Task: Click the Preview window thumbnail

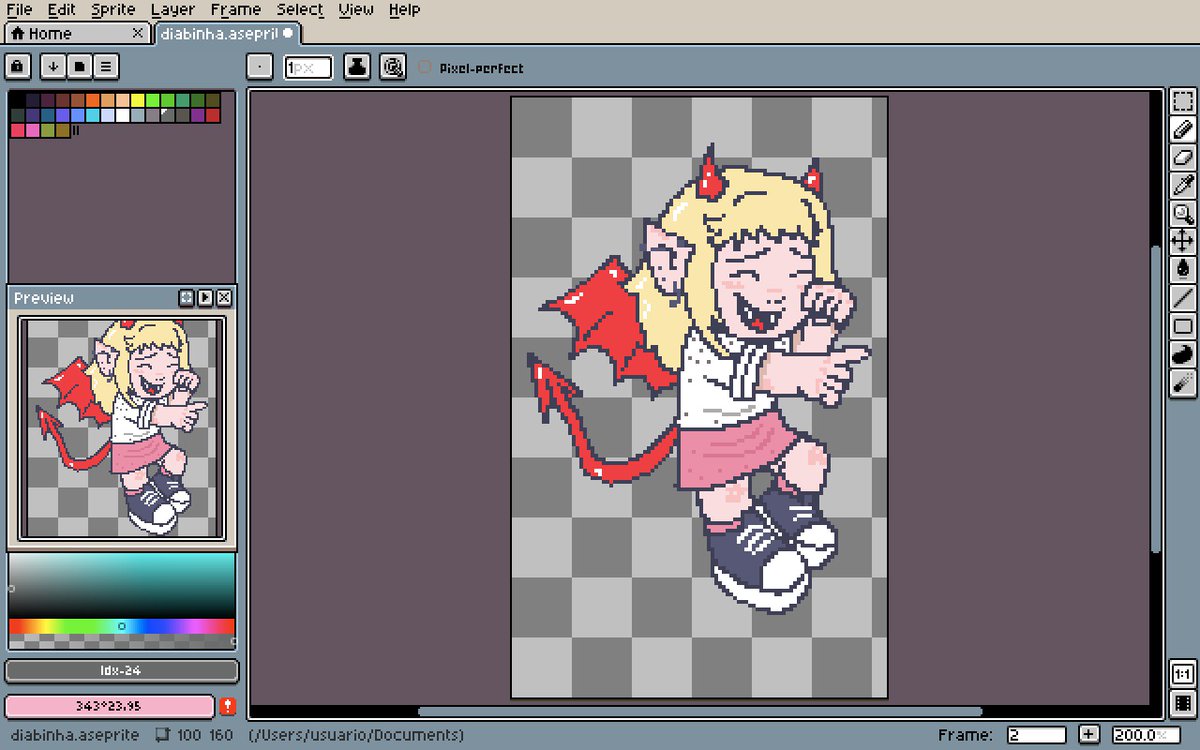Action: tap(122, 428)
